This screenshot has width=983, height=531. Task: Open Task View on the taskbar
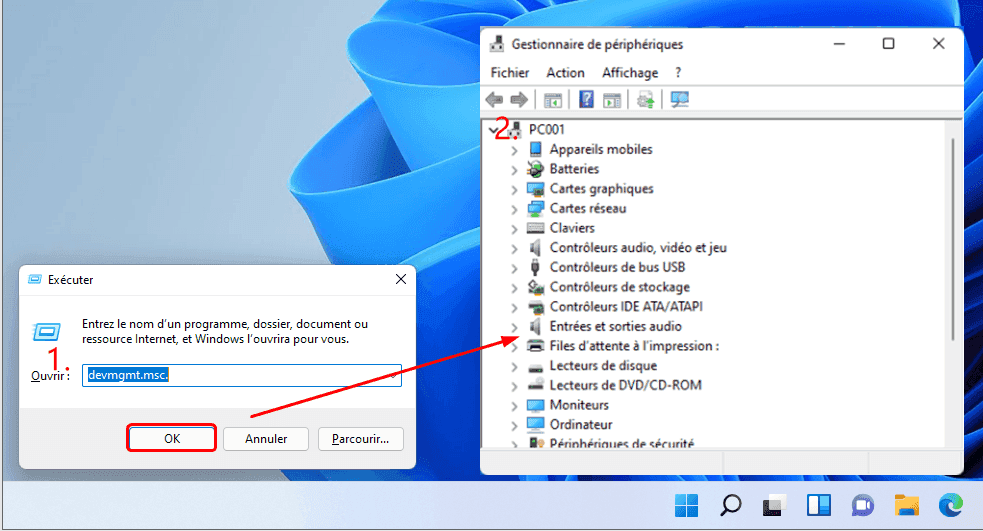(774, 505)
